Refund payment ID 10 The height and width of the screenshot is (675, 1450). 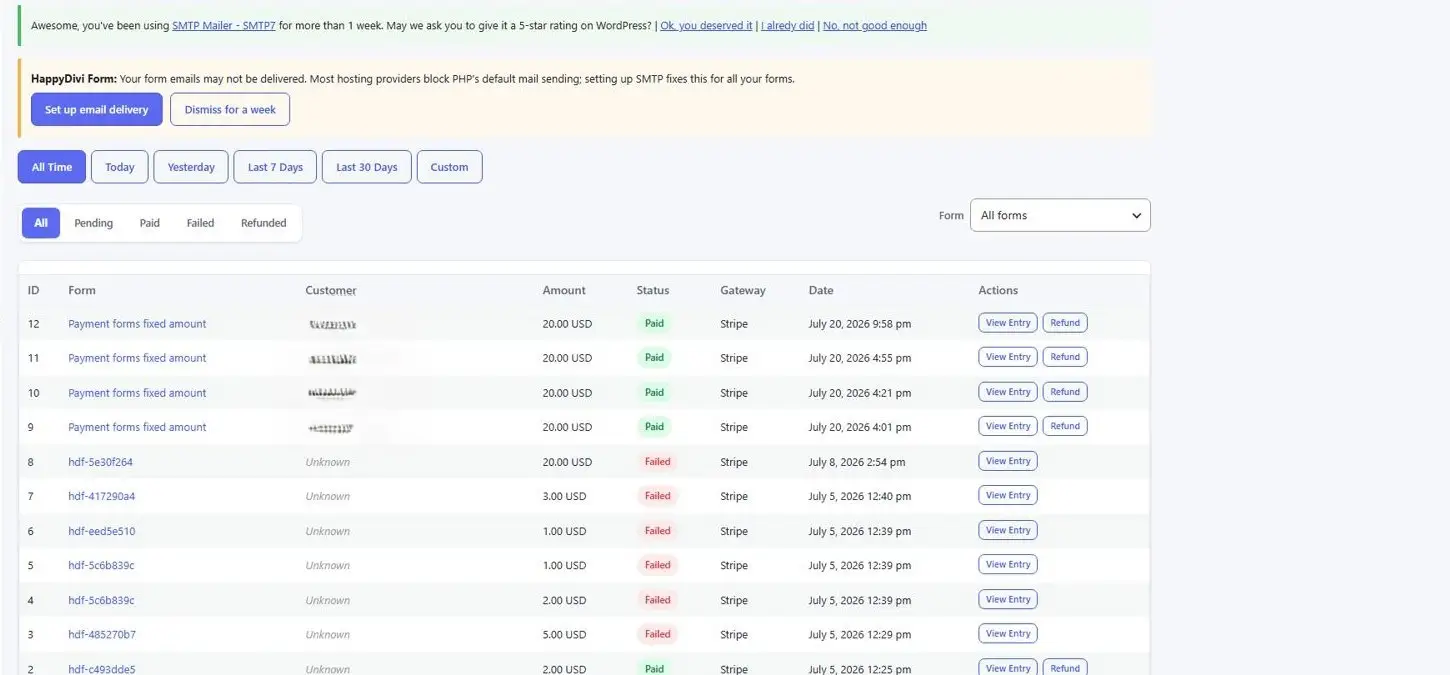(1065, 392)
